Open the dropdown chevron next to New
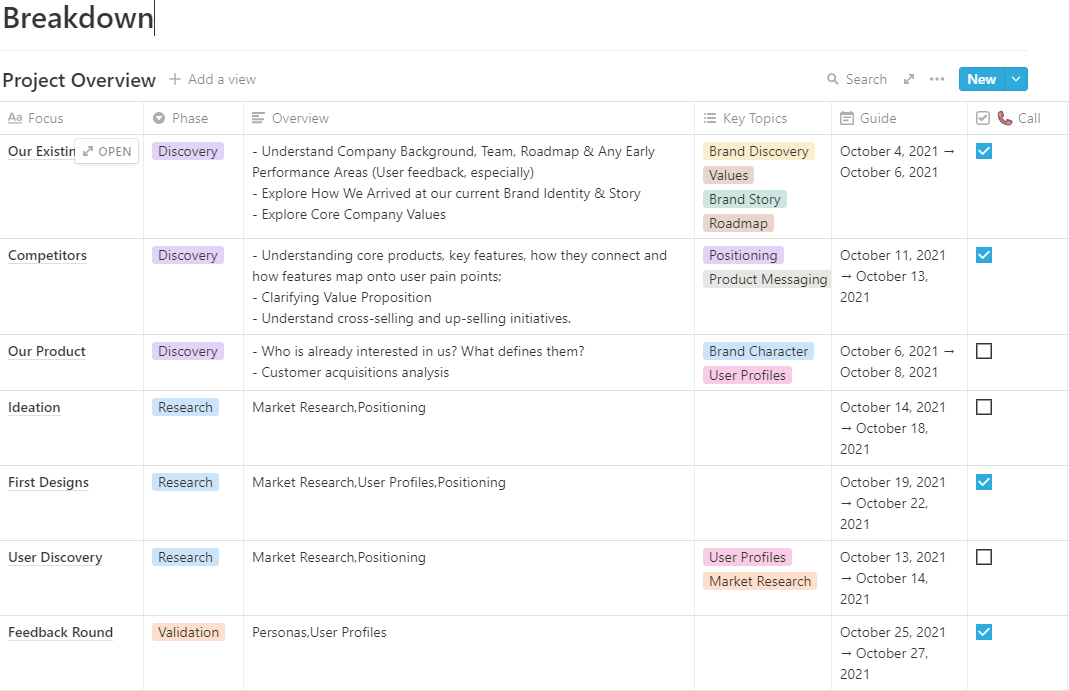 [x=1017, y=78]
